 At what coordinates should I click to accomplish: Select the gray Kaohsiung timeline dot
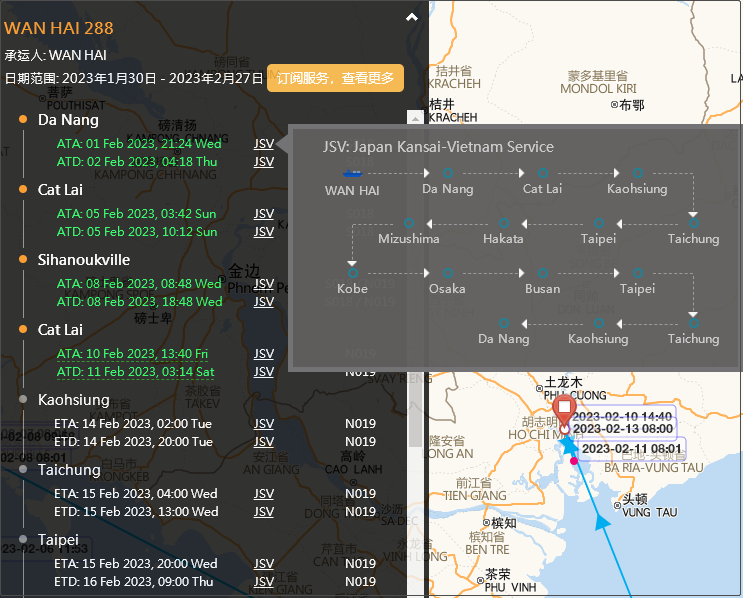click(x=23, y=400)
